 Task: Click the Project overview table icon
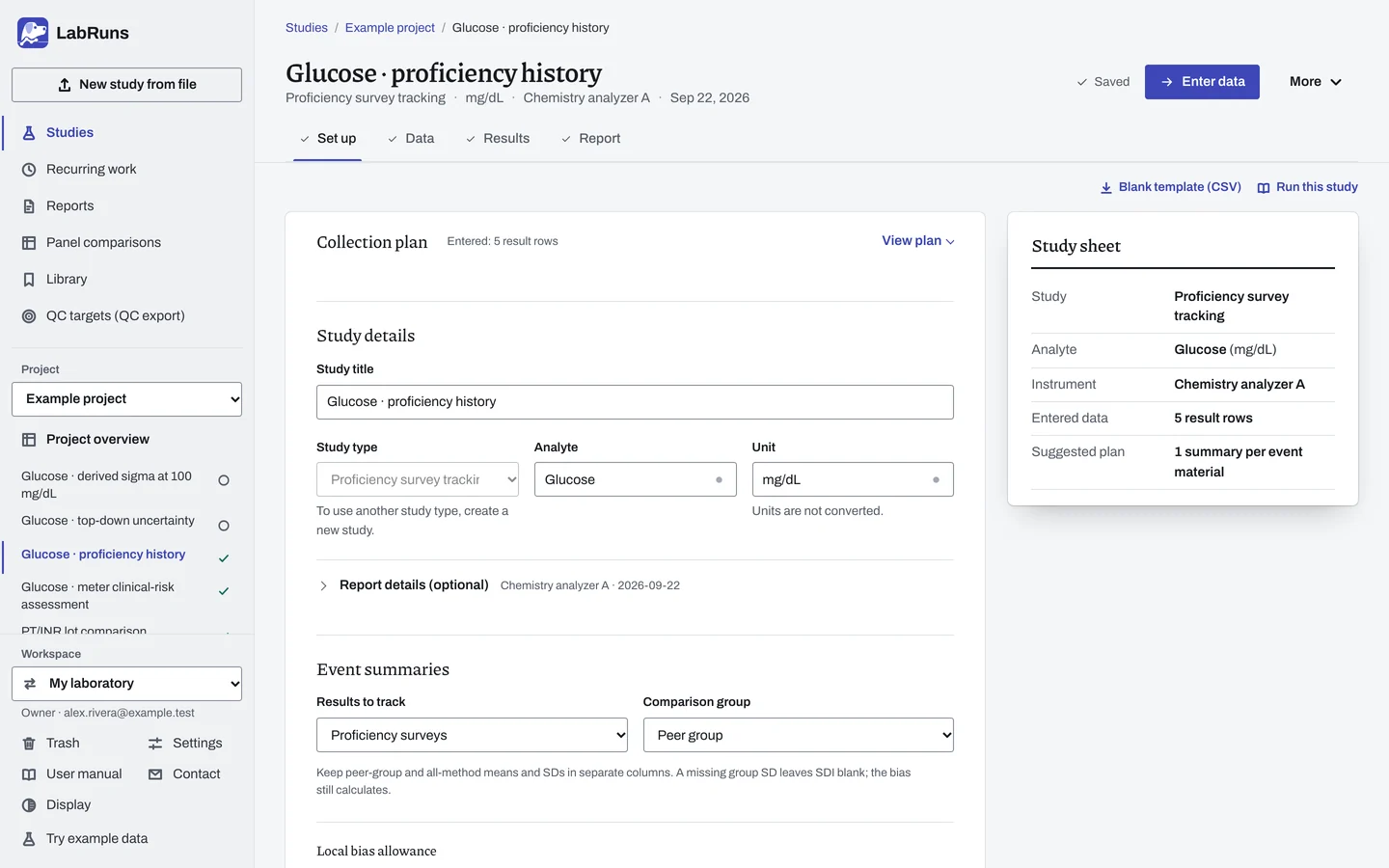tap(29, 440)
